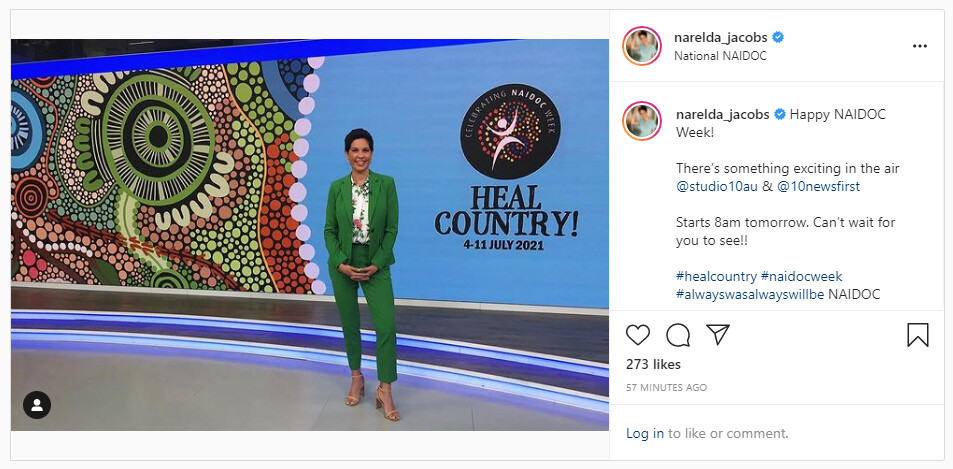Visit the @10newsfirst mention
The height and width of the screenshot is (469, 953).
pyautogui.click(x=819, y=187)
